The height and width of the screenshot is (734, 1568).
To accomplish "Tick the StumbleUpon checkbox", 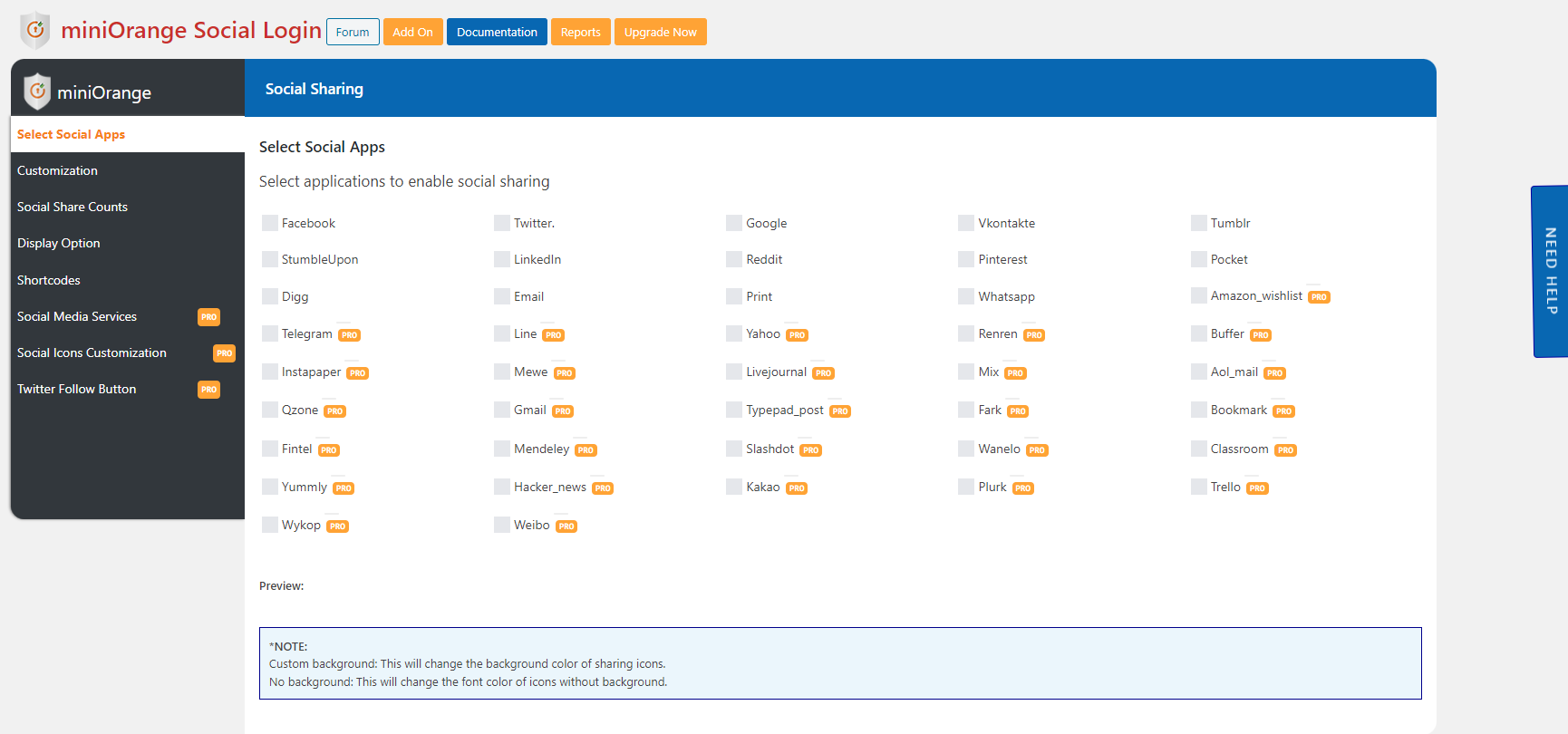I will (270, 259).
